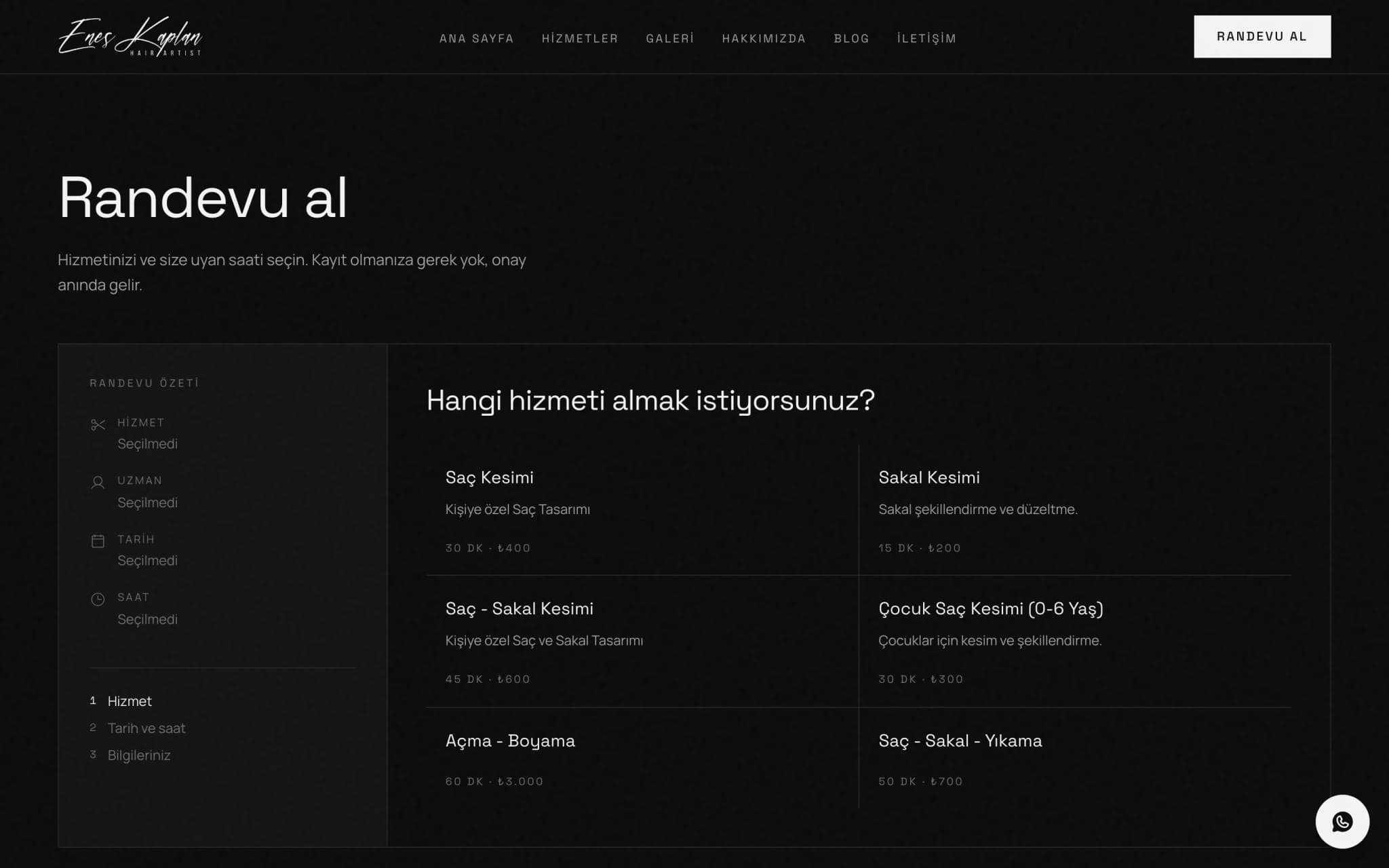The image size is (1389, 868).
Task: Click the '15 DK · ₺200' price text
Action: point(920,548)
